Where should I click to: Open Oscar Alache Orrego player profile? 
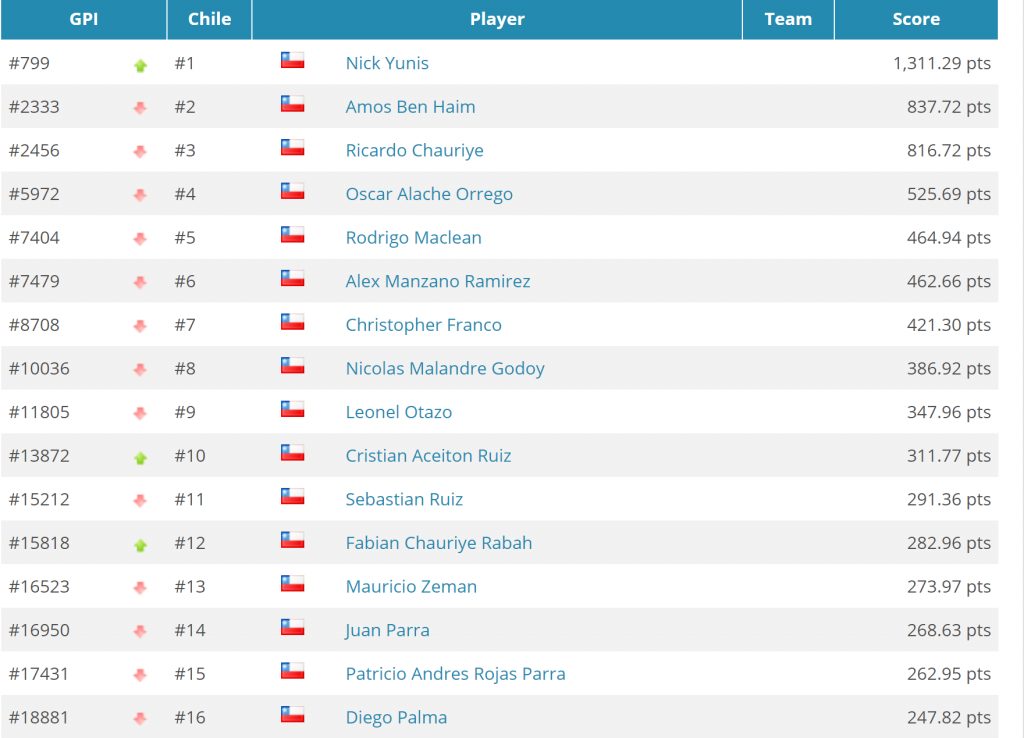tap(429, 195)
